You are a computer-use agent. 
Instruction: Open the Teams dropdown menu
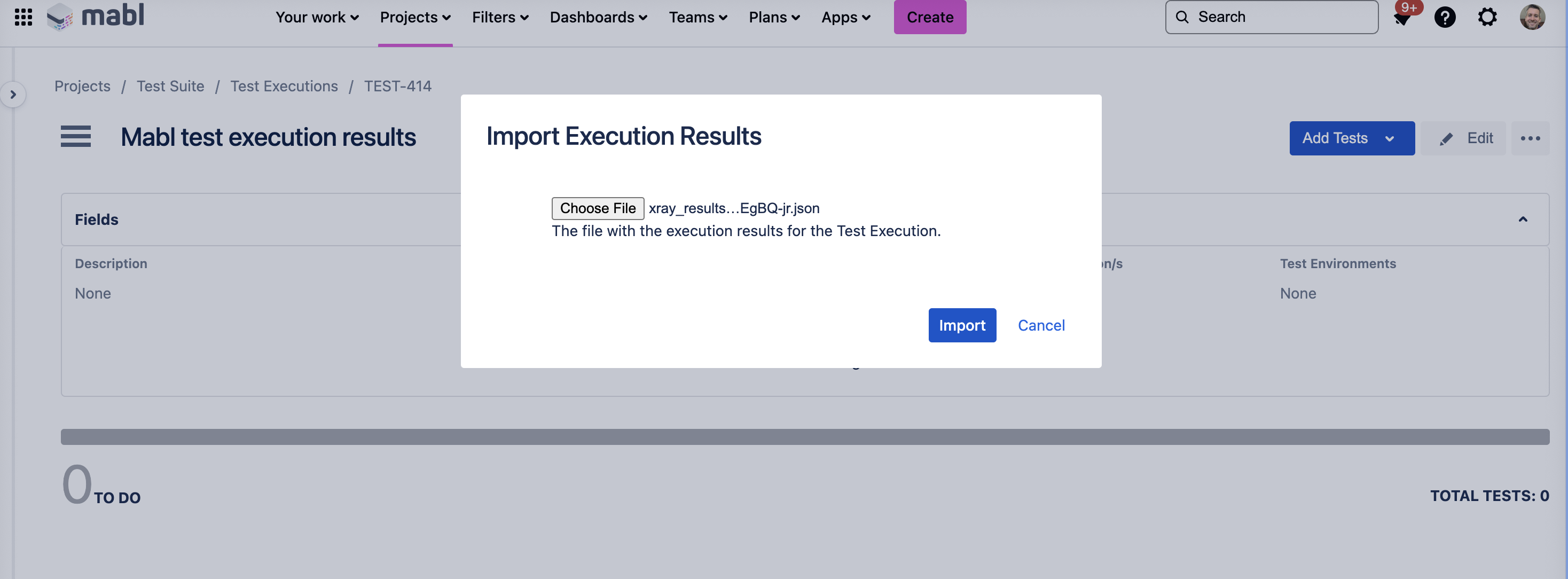(x=697, y=17)
